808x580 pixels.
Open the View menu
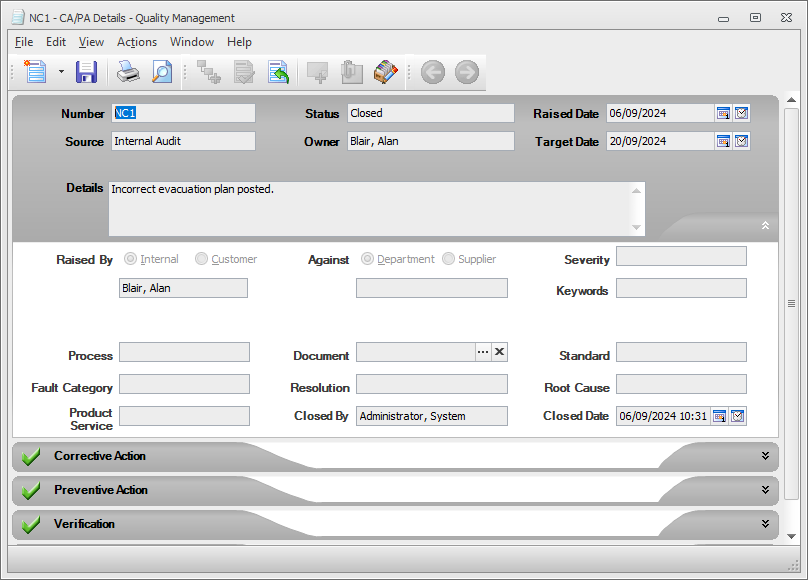coord(91,42)
